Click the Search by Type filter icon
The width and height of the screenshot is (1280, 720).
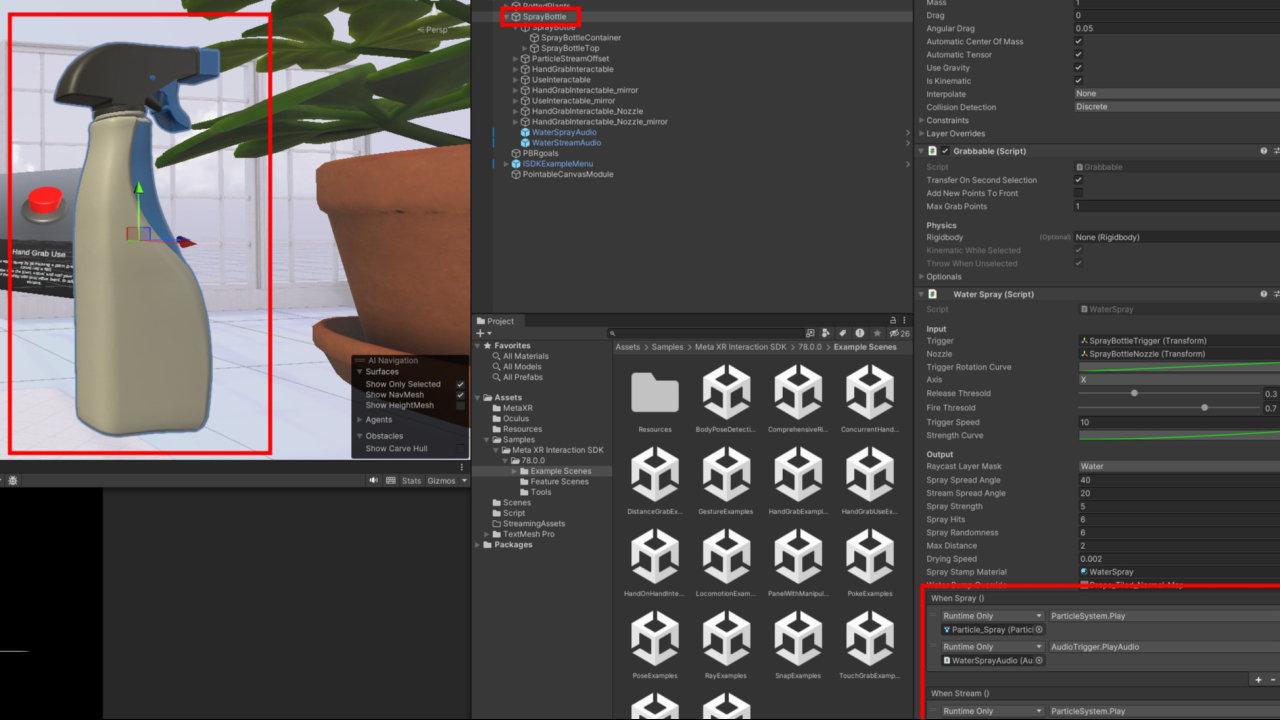[x=826, y=333]
